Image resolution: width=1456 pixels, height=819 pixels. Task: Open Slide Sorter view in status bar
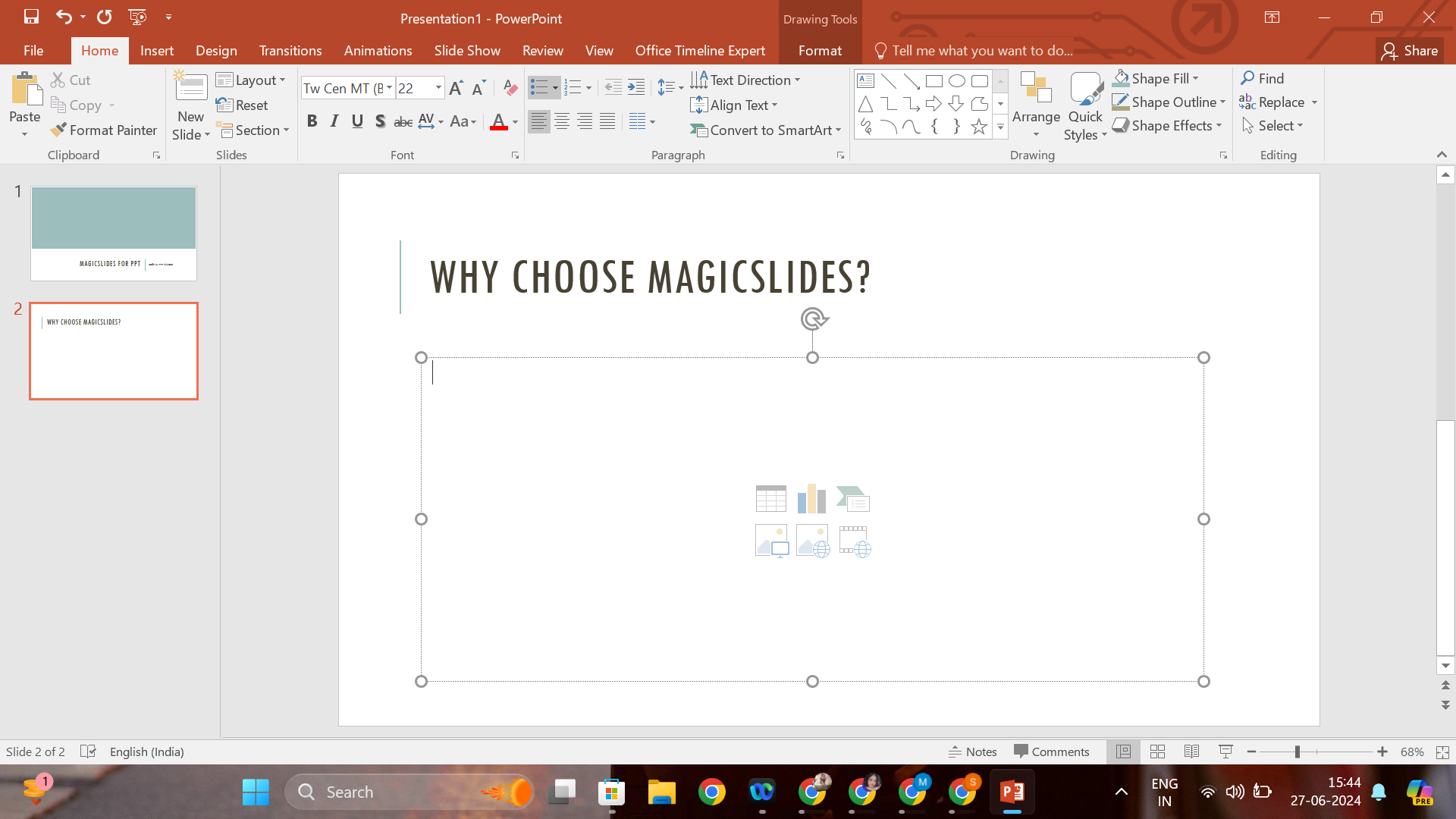tap(1157, 752)
